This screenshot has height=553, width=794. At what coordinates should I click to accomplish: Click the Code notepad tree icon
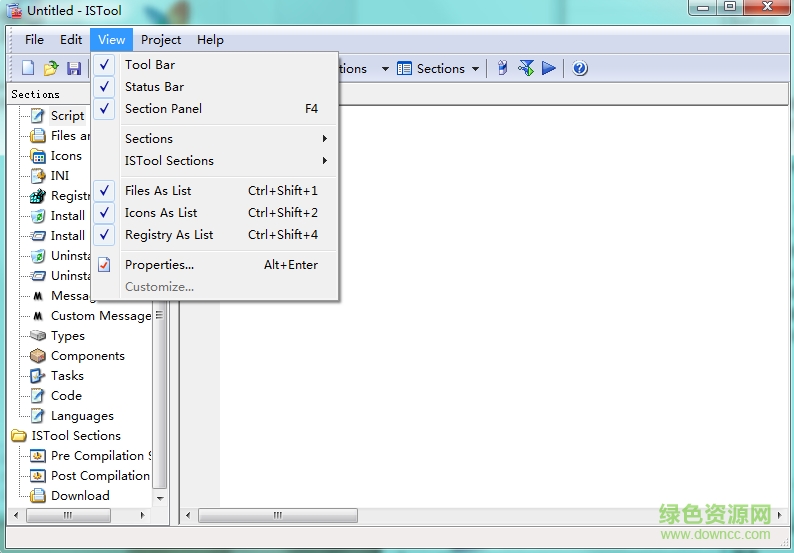[x=37, y=396]
